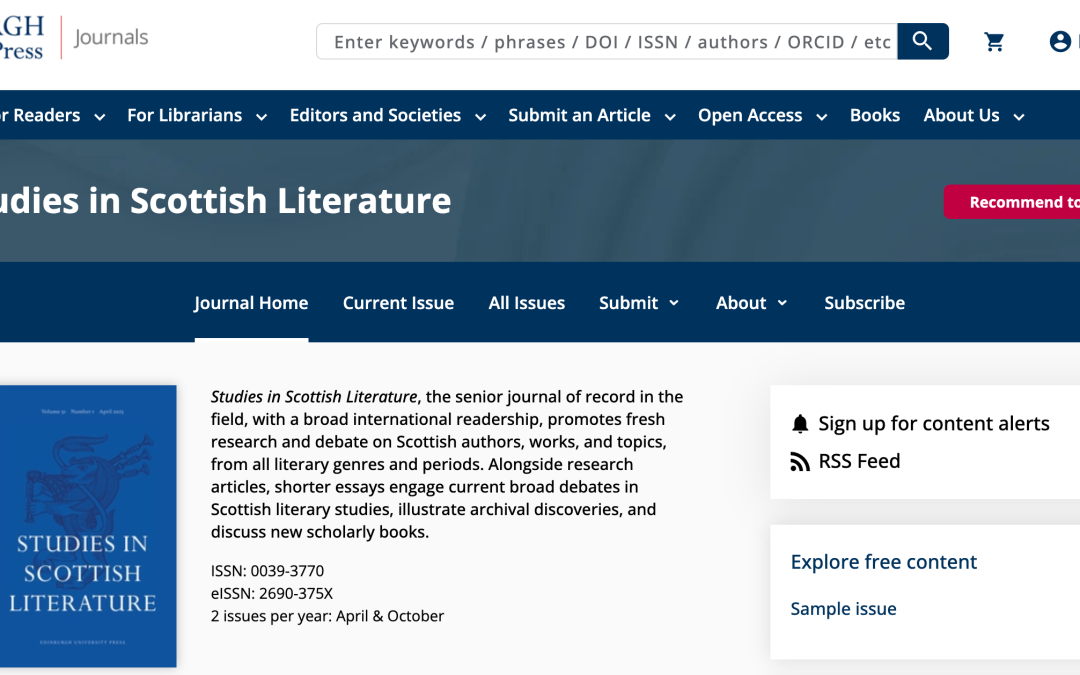Viewport: 1080px width, 675px height.
Task: Select the Subscribe tab
Action: [864, 302]
